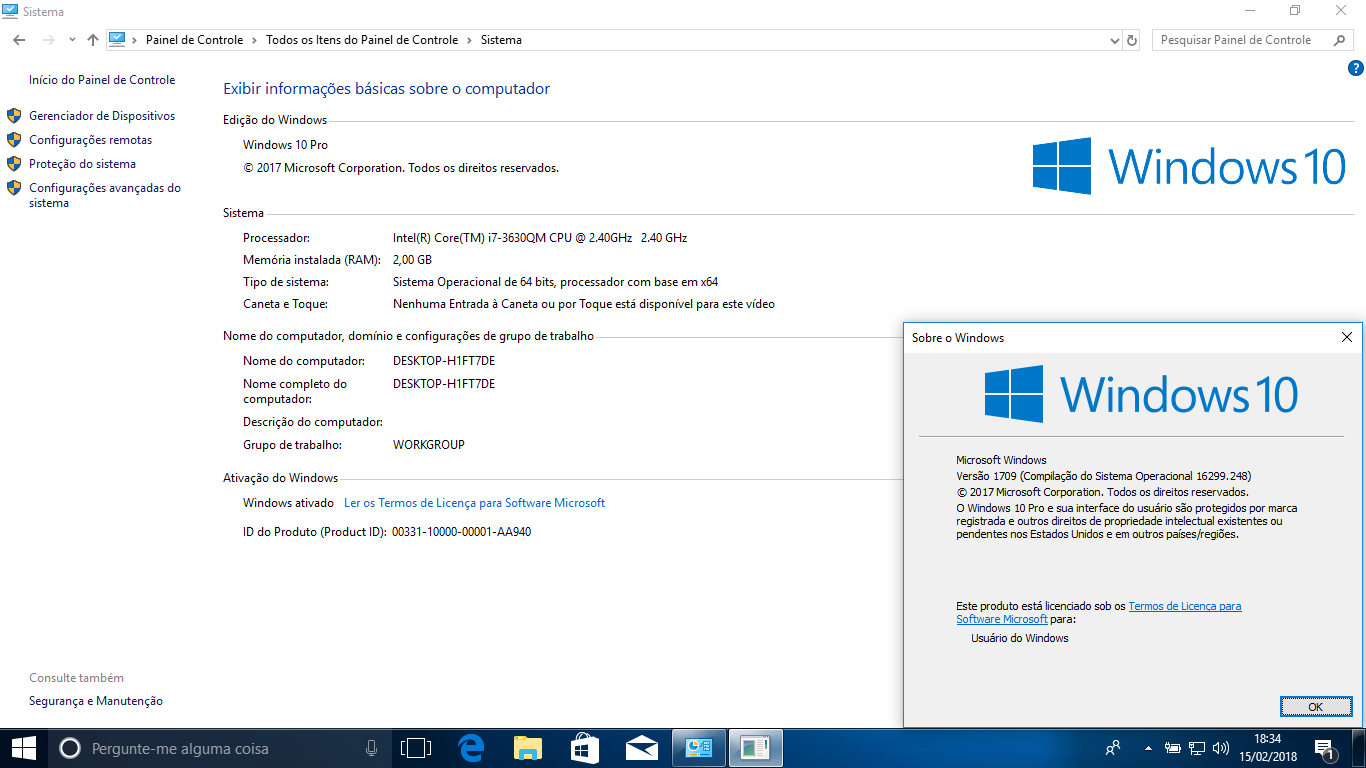Select the Todos os Itens do Painel de Controle breadcrumb
The image size is (1366, 768).
click(x=362, y=40)
